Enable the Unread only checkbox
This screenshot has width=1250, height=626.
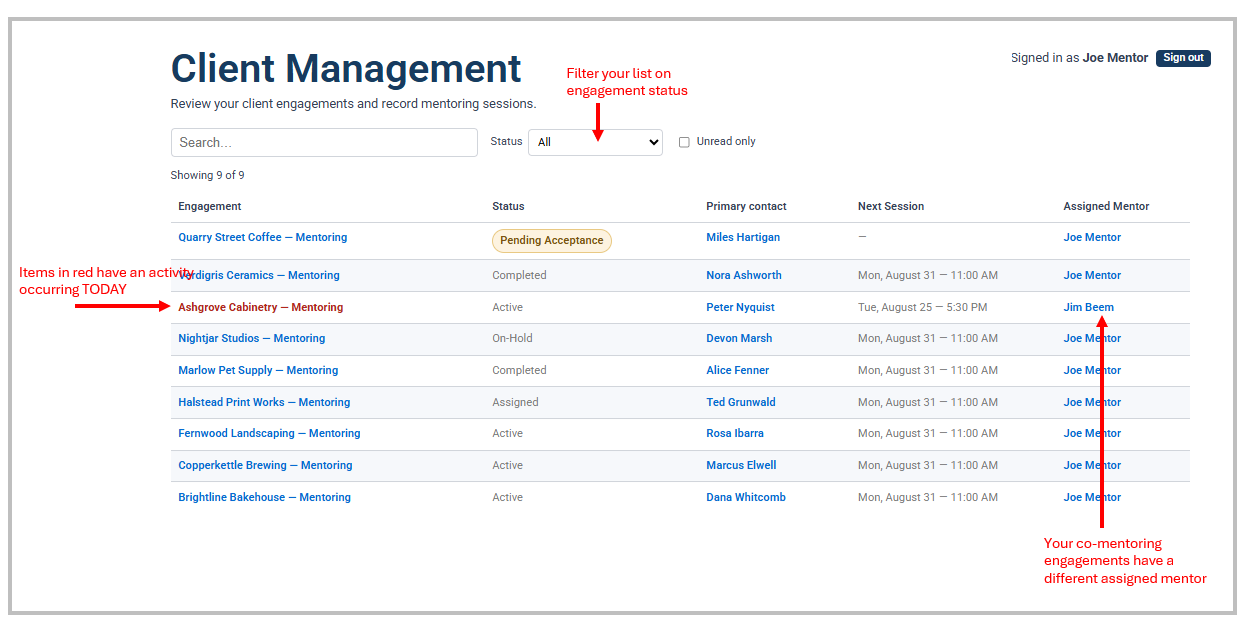pos(684,142)
